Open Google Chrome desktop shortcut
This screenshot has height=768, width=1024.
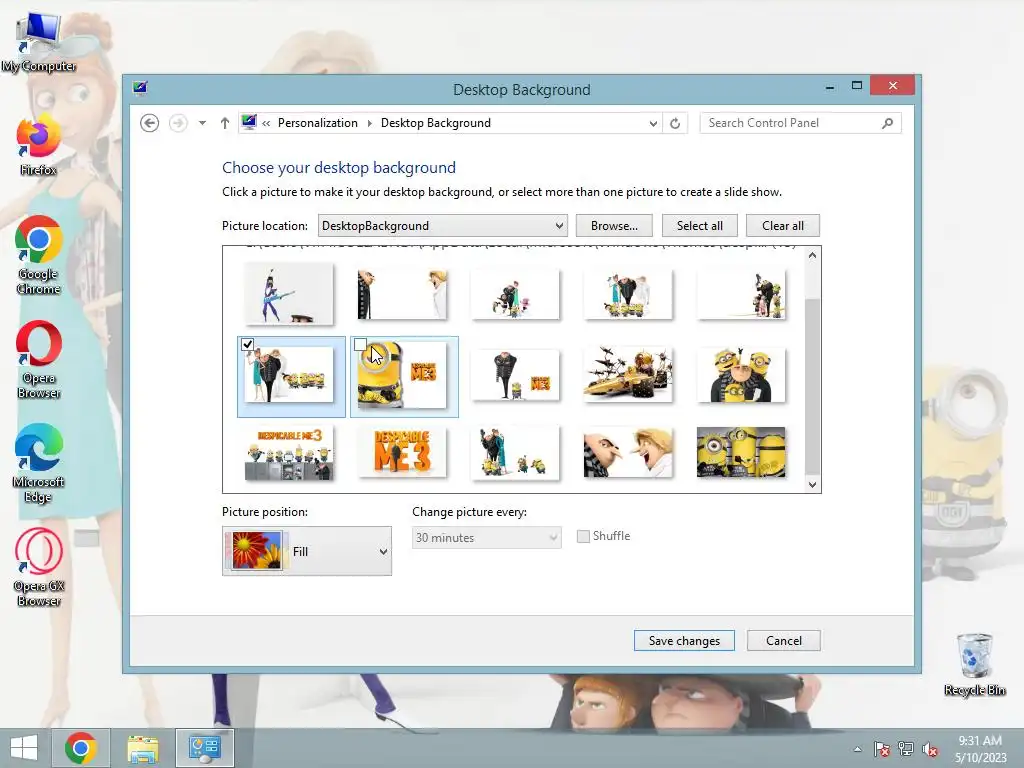(x=39, y=255)
